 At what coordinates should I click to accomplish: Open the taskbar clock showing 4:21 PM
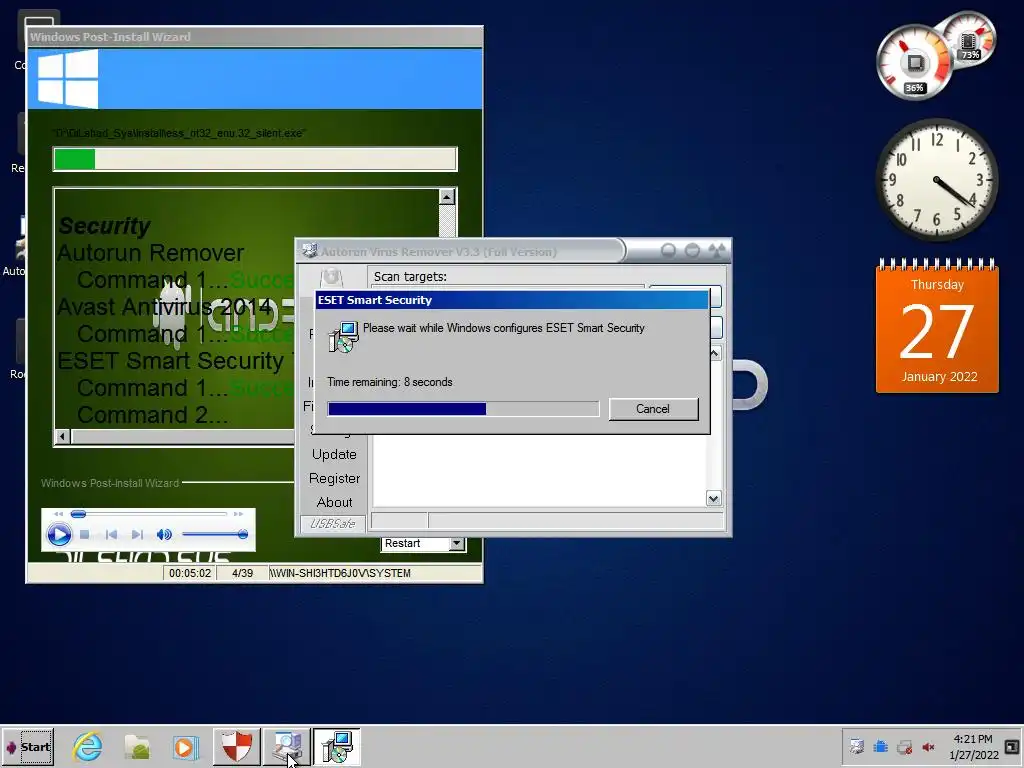(x=973, y=746)
